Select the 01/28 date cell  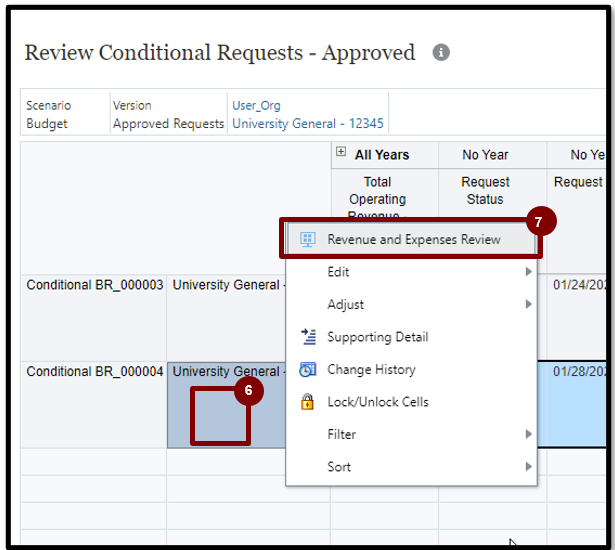coord(580,372)
